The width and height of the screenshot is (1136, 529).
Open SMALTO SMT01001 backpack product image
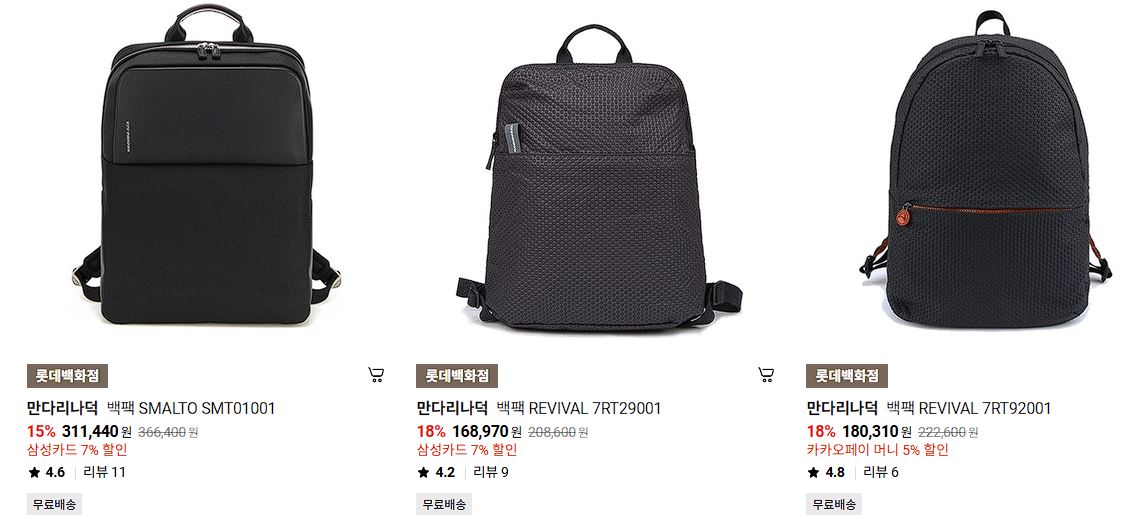(x=206, y=165)
